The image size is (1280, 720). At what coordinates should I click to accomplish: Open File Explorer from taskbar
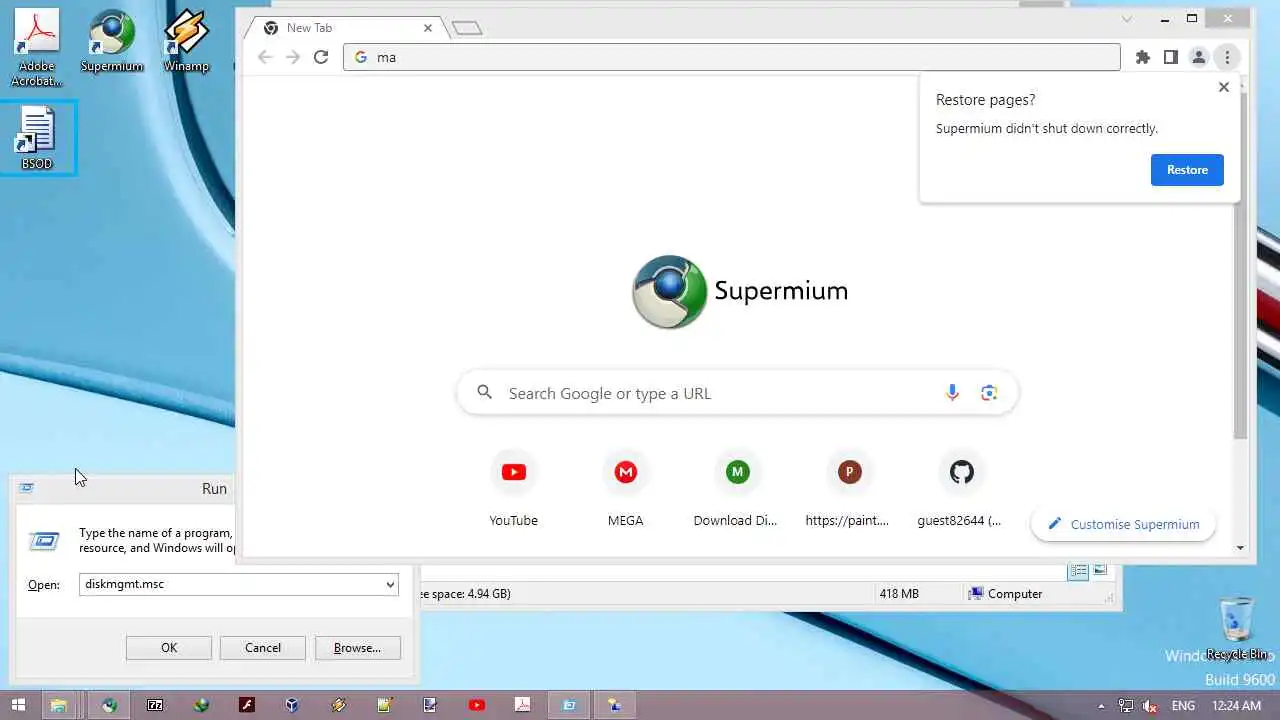(x=59, y=705)
